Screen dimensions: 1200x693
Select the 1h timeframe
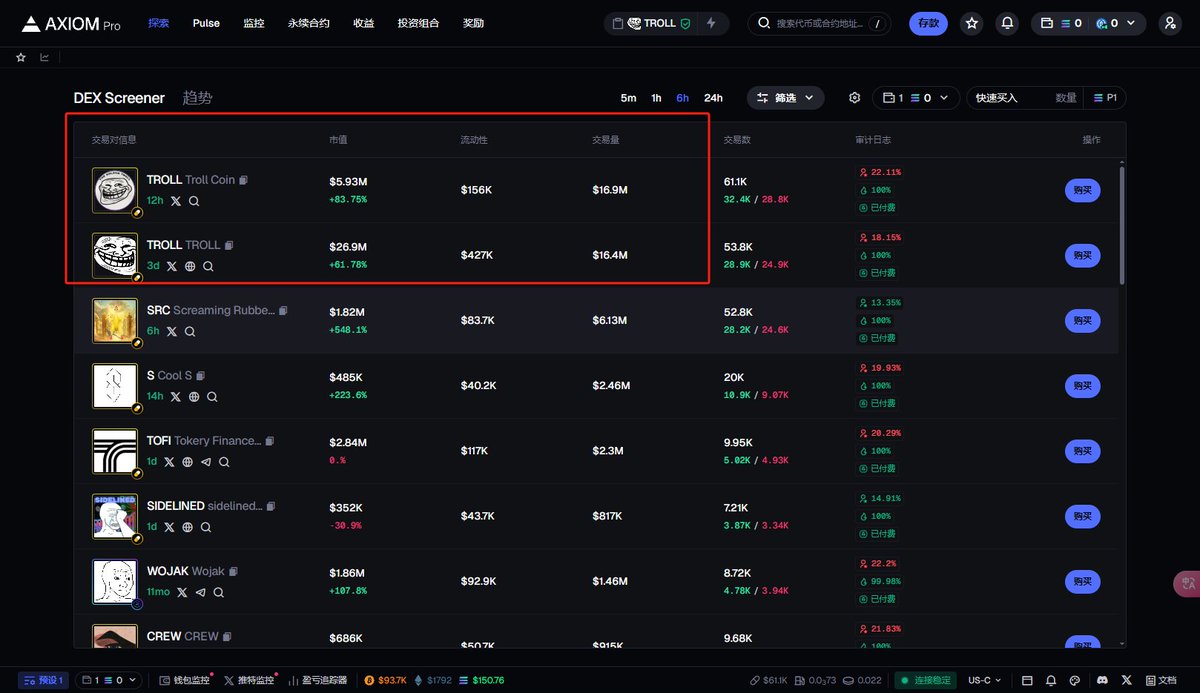tap(656, 98)
